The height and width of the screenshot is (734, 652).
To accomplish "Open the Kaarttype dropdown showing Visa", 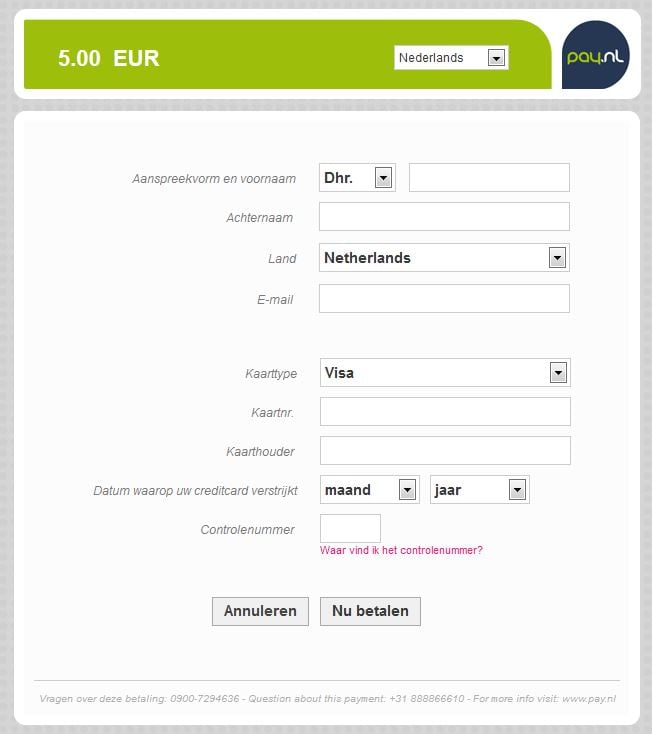I will coord(445,373).
